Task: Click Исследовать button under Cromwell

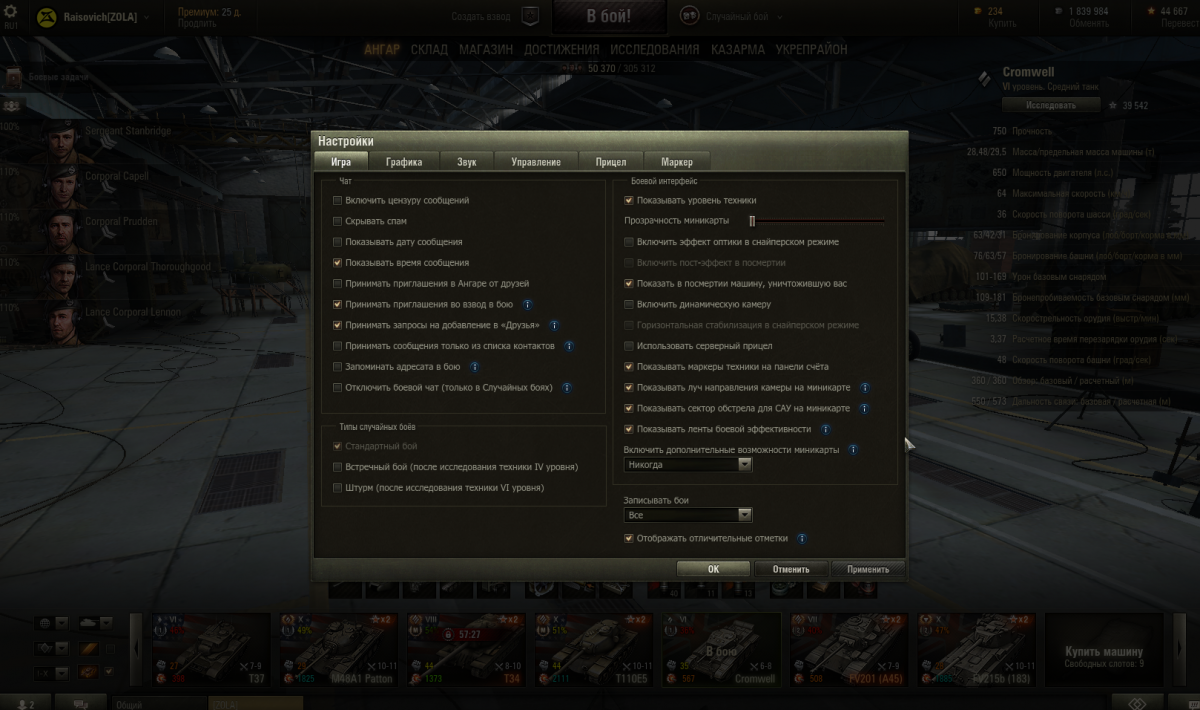Action: pos(1051,105)
